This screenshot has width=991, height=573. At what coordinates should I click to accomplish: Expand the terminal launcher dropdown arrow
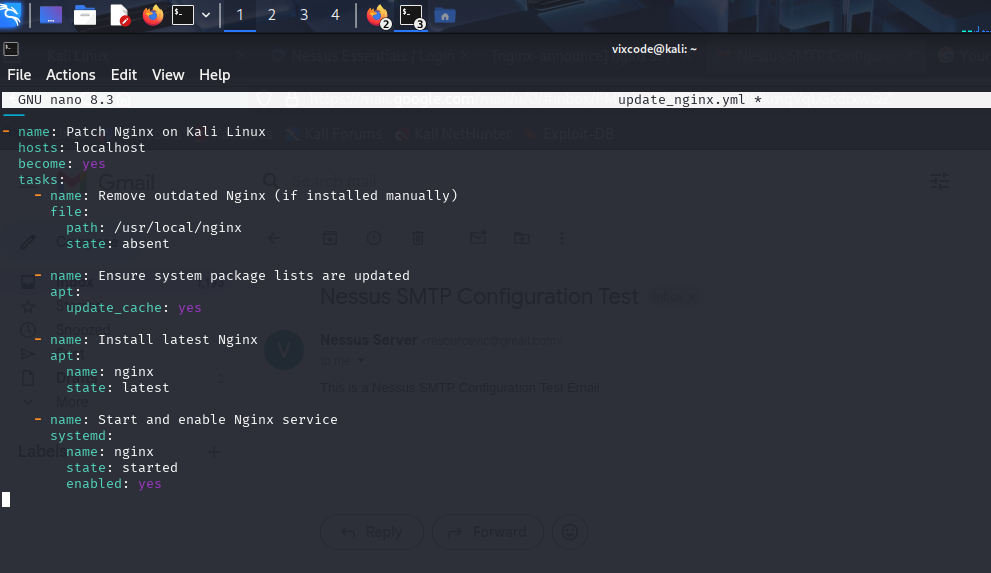pos(206,15)
